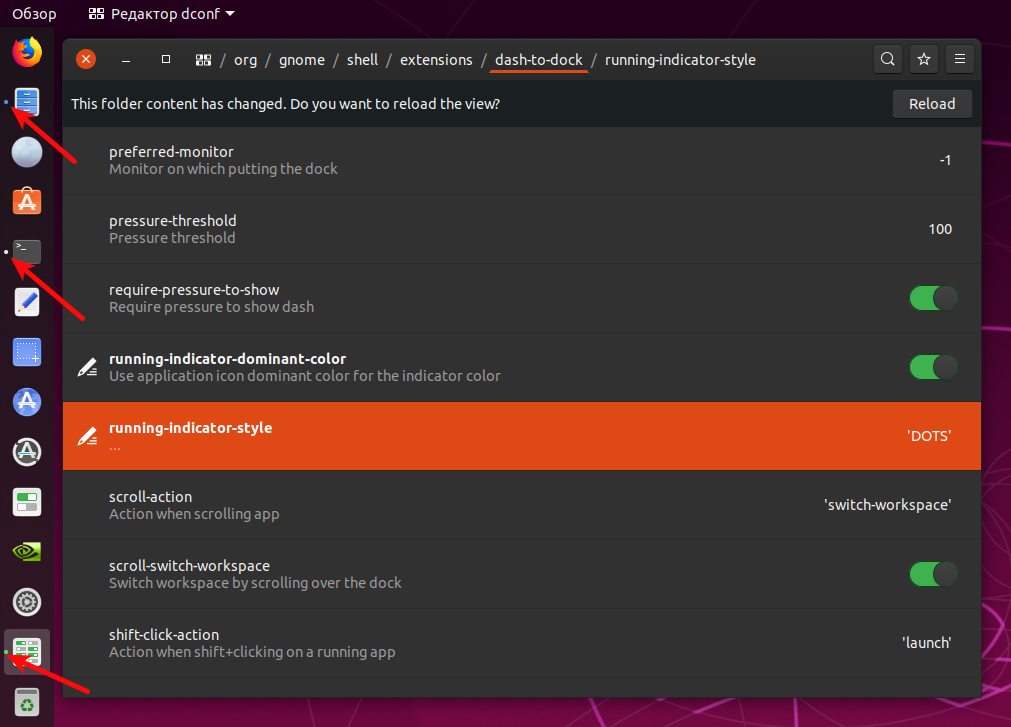
Task: Click the 'switch-workspace' value
Action: (x=888, y=505)
